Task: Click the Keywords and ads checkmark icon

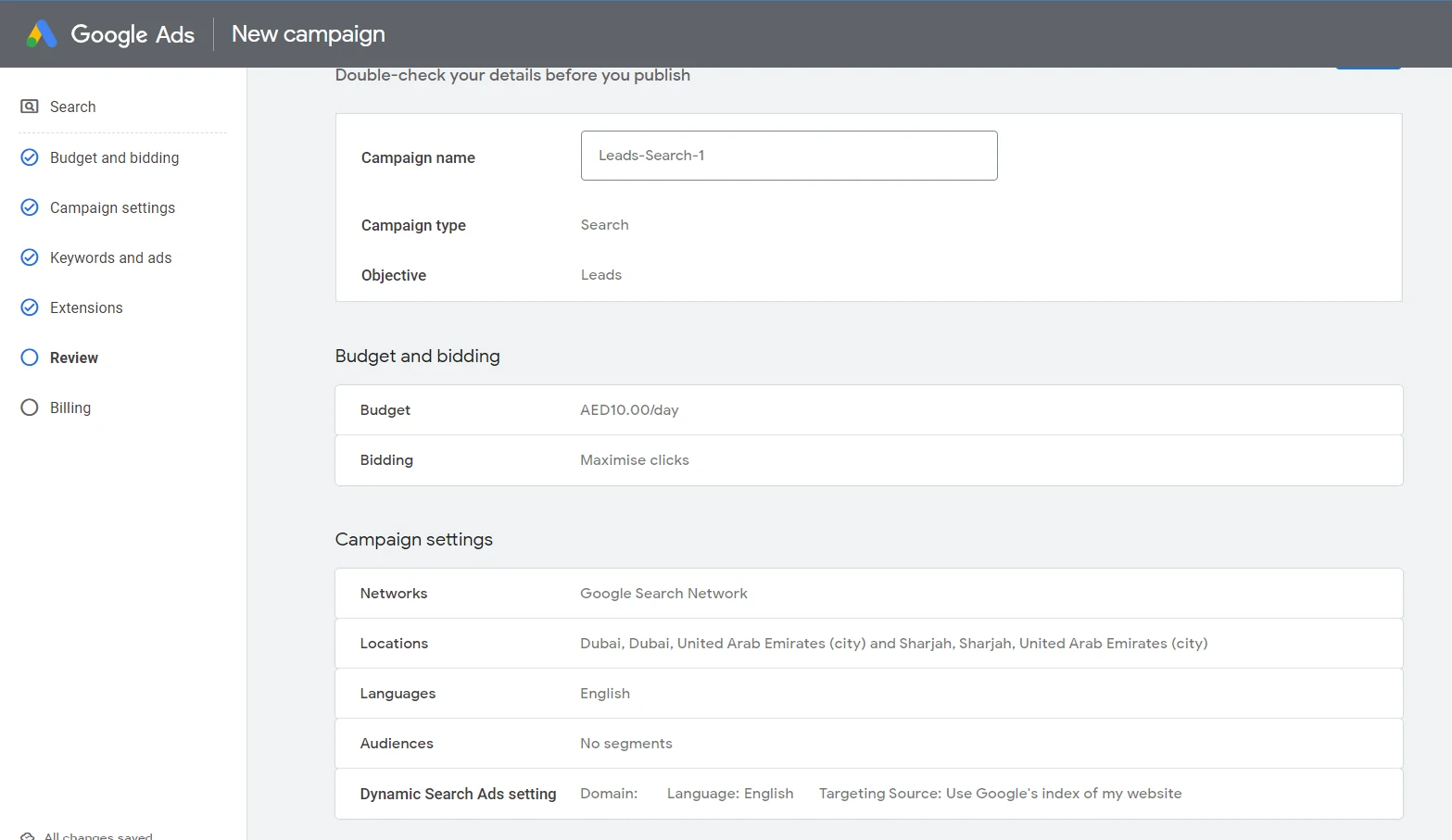Action: pyautogui.click(x=30, y=257)
